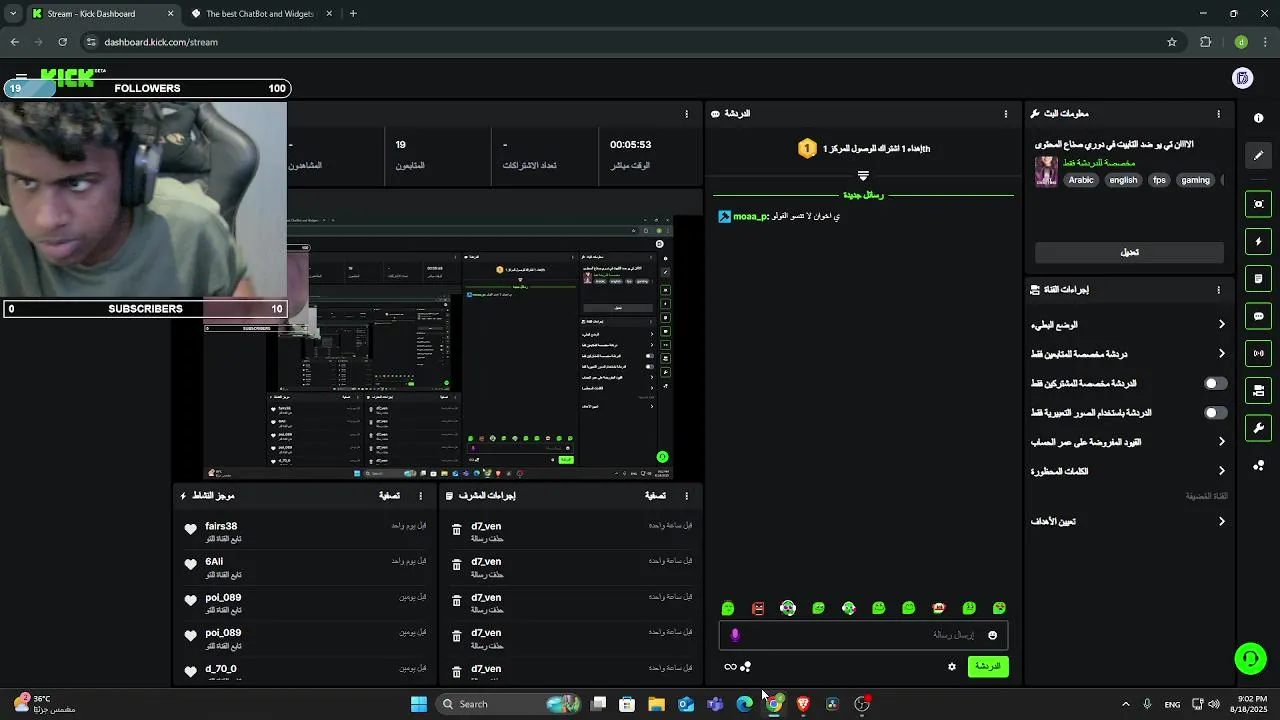Image resolution: width=1280 pixels, height=720 pixels.
Task: Expand the followers-only chat option
Action: tap(1128, 353)
